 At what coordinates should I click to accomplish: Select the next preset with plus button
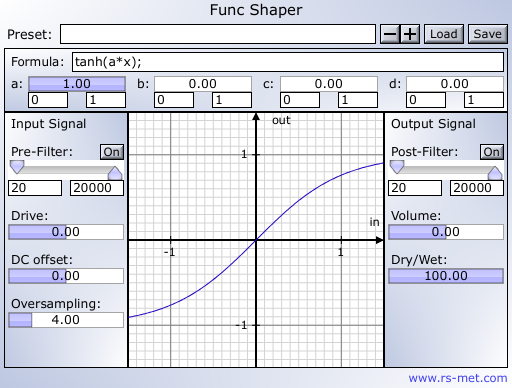click(410, 34)
